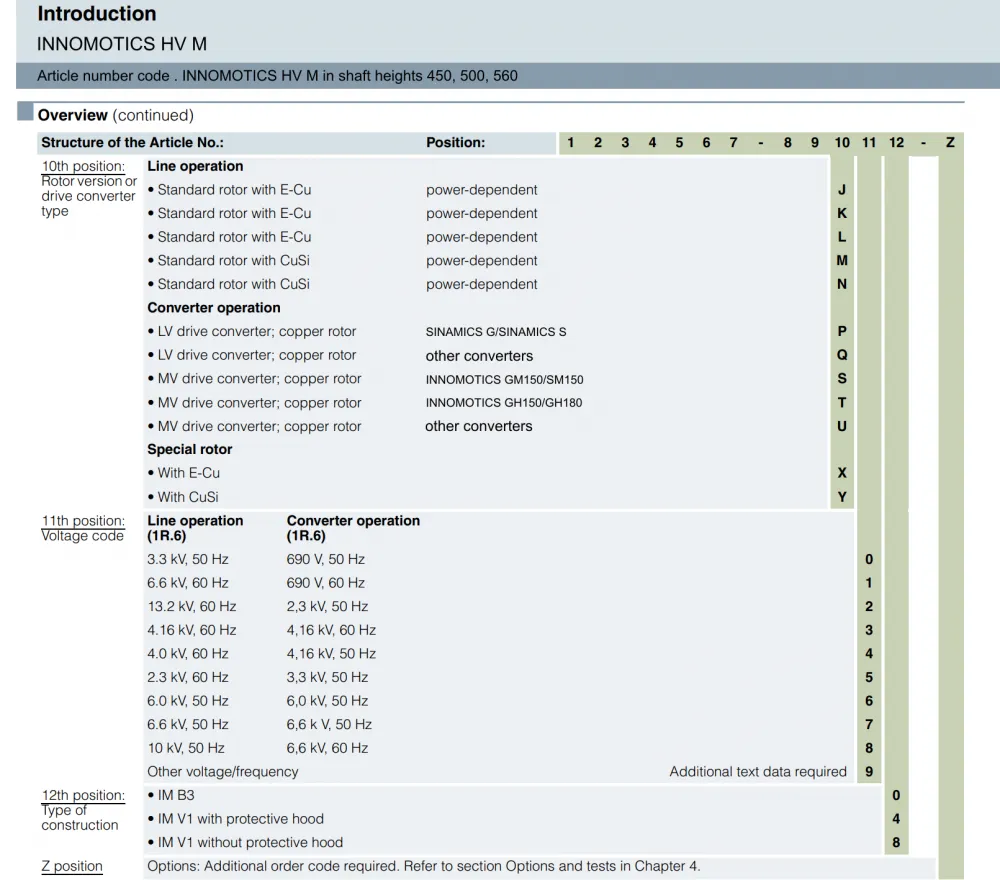The height and width of the screenshot is (880, 1000).
Task: Click '6,6 k V, 50 Hz' converter voltage
Action: pyautogui.click(x=329, y=724)
